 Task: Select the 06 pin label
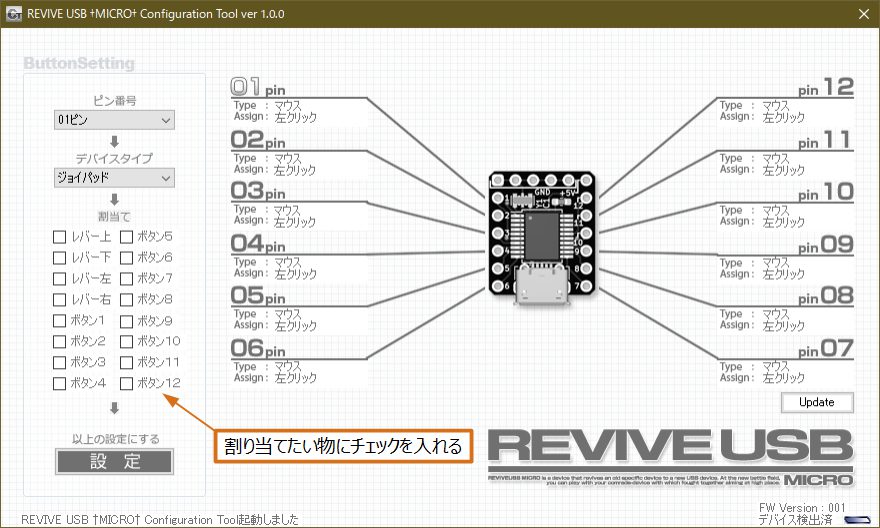coord(258,348)
